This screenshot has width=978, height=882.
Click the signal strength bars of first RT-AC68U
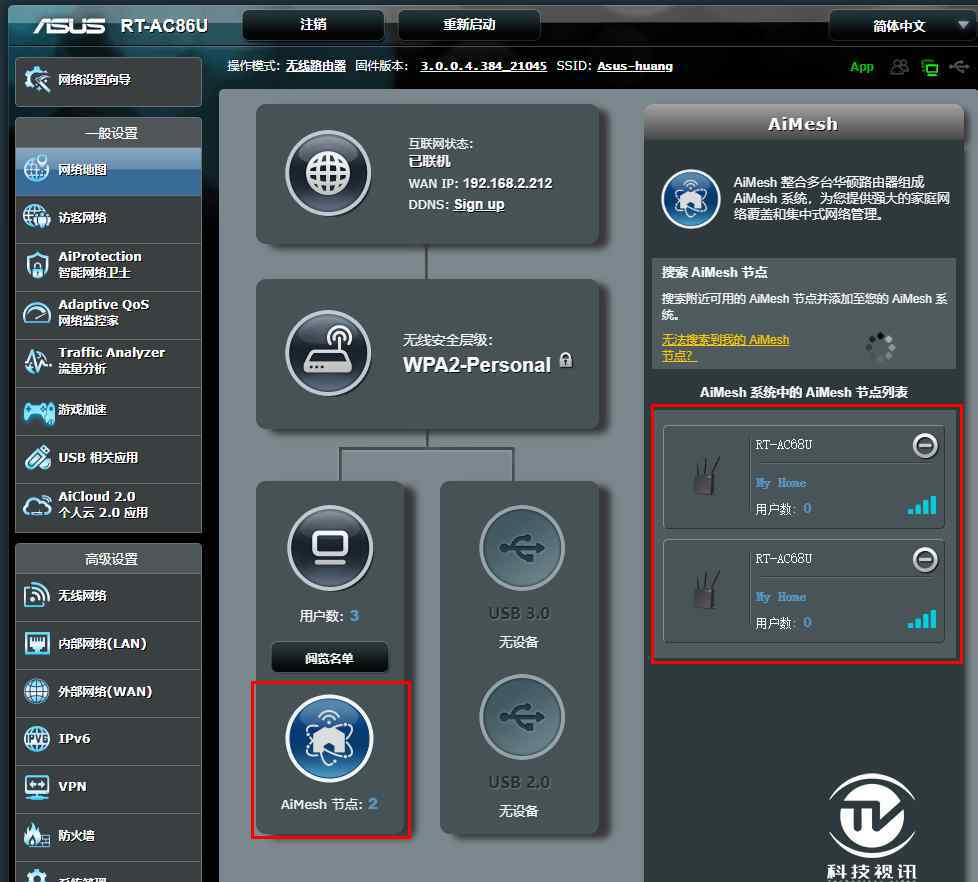[922, 505]
